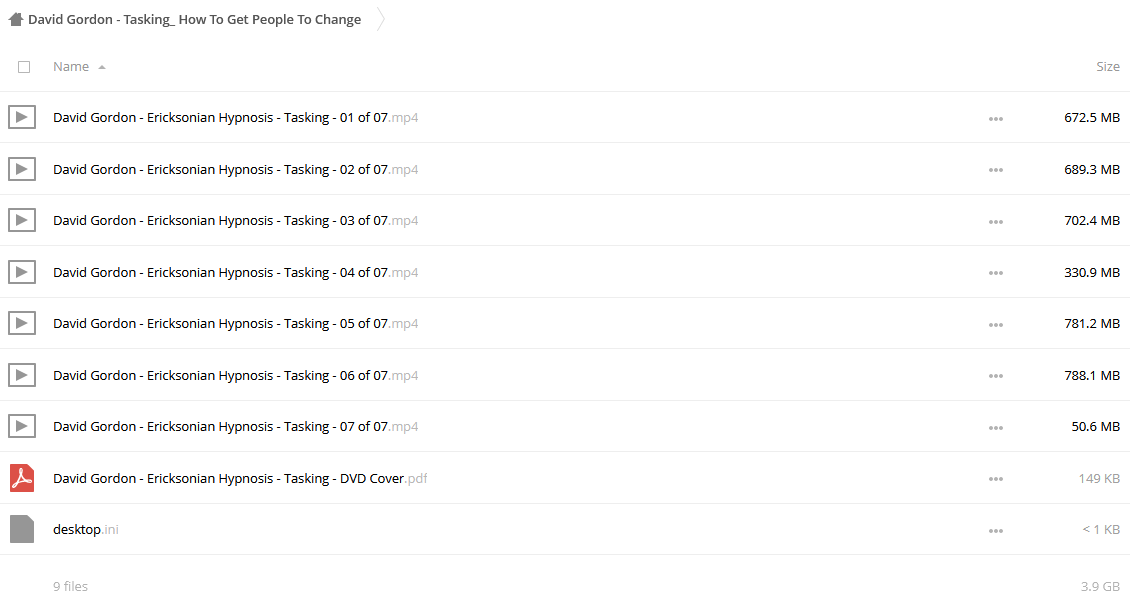Click the video icon for Tasking 07 of 07

click(22, 426)
